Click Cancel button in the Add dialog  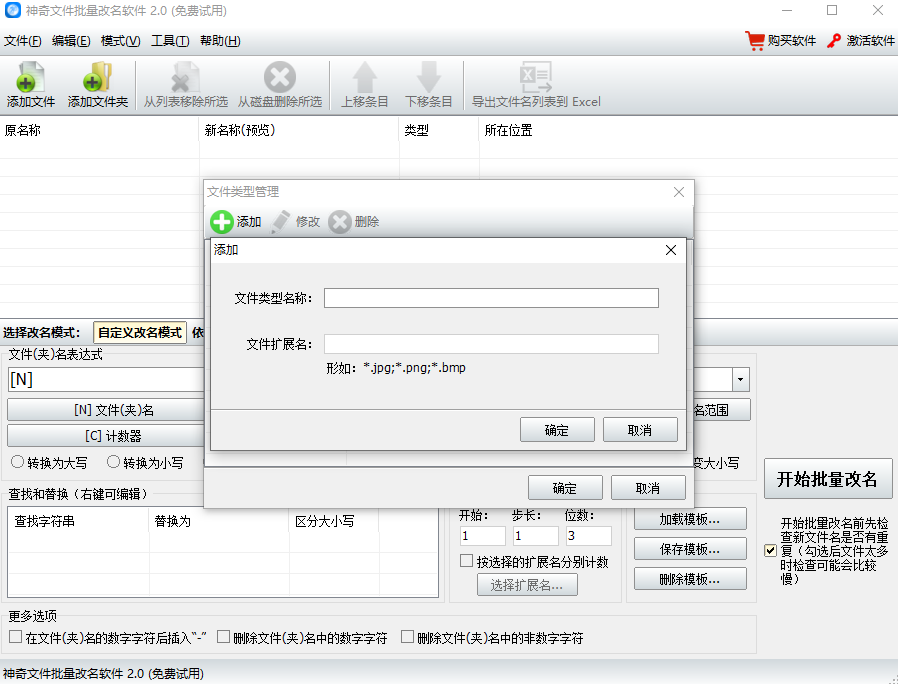point(640,430)
